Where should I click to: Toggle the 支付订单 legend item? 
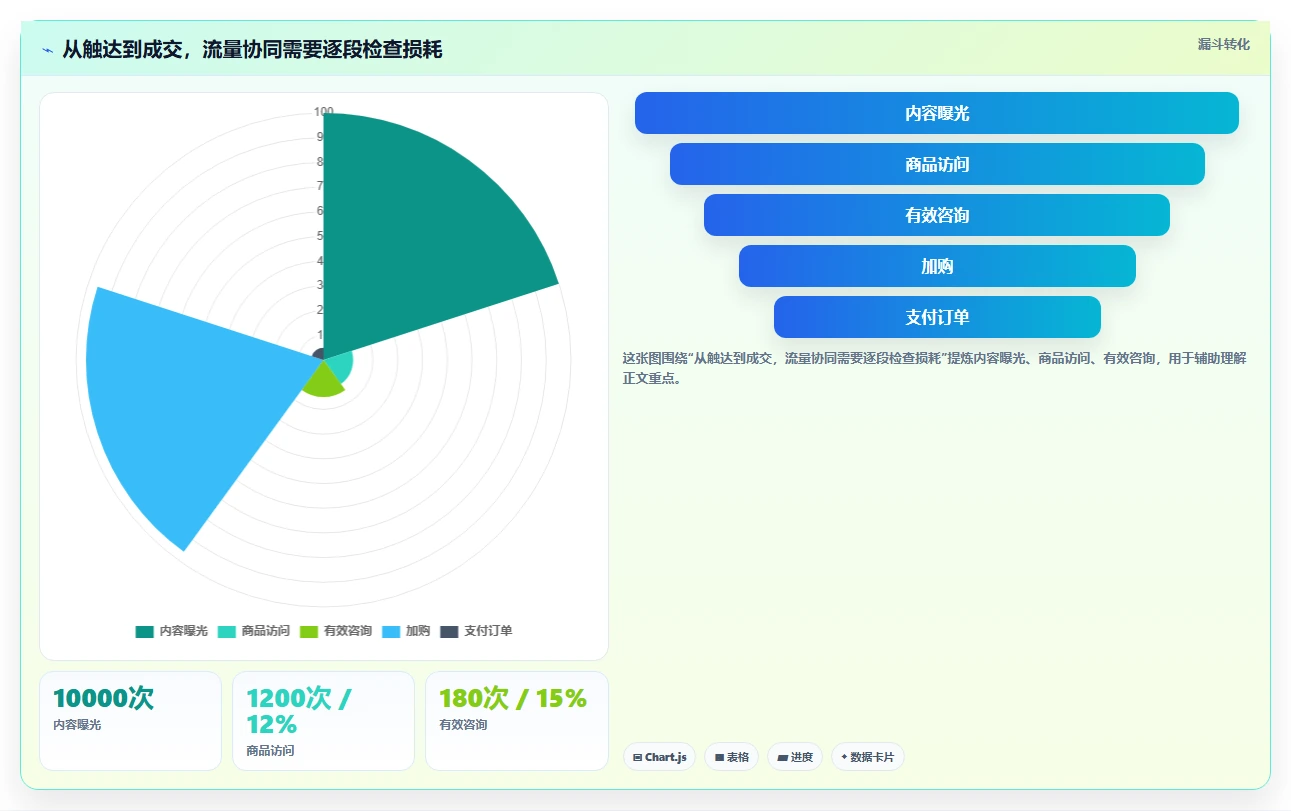coord(476,631)
